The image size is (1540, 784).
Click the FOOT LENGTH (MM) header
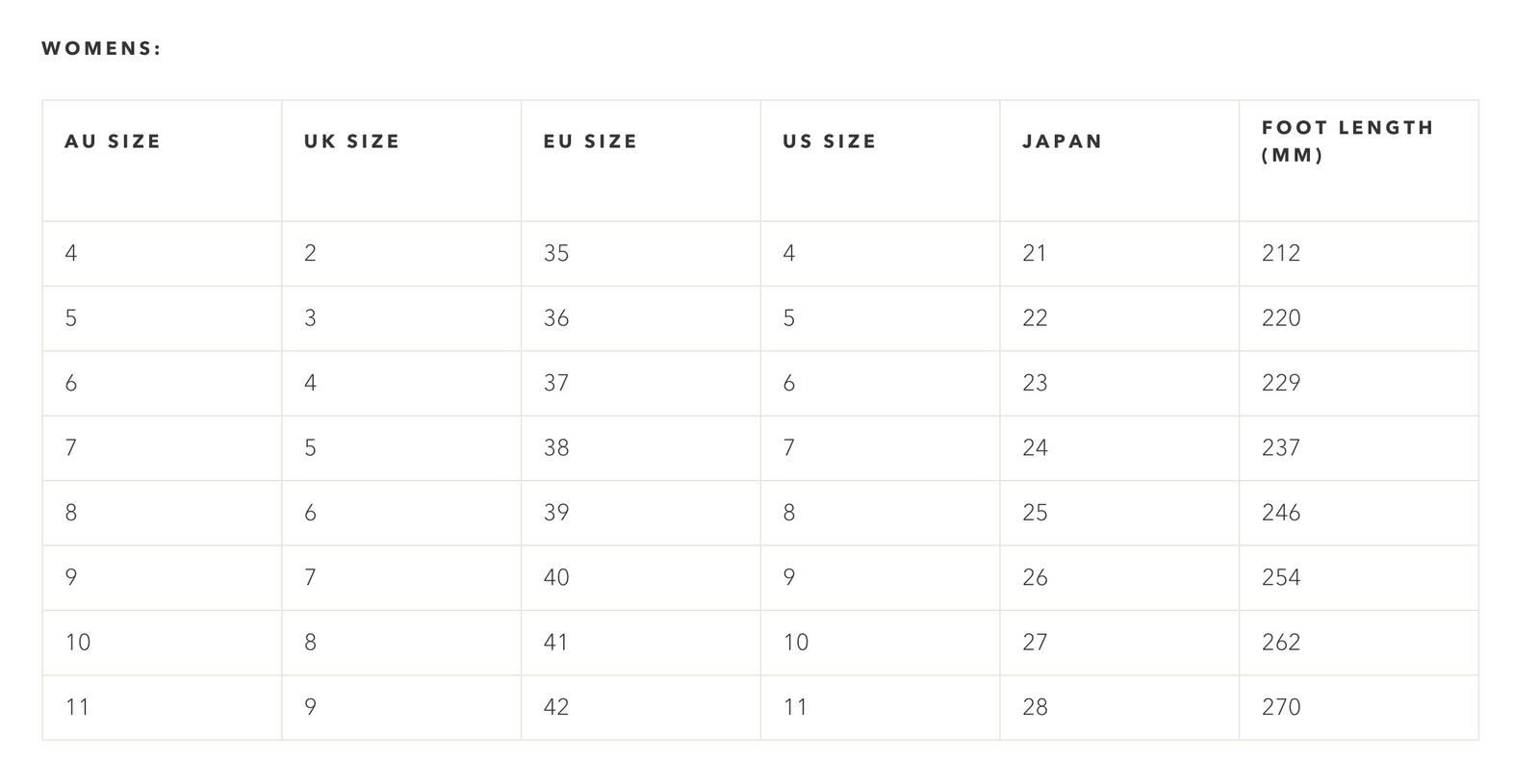[x=1347, y=141]
